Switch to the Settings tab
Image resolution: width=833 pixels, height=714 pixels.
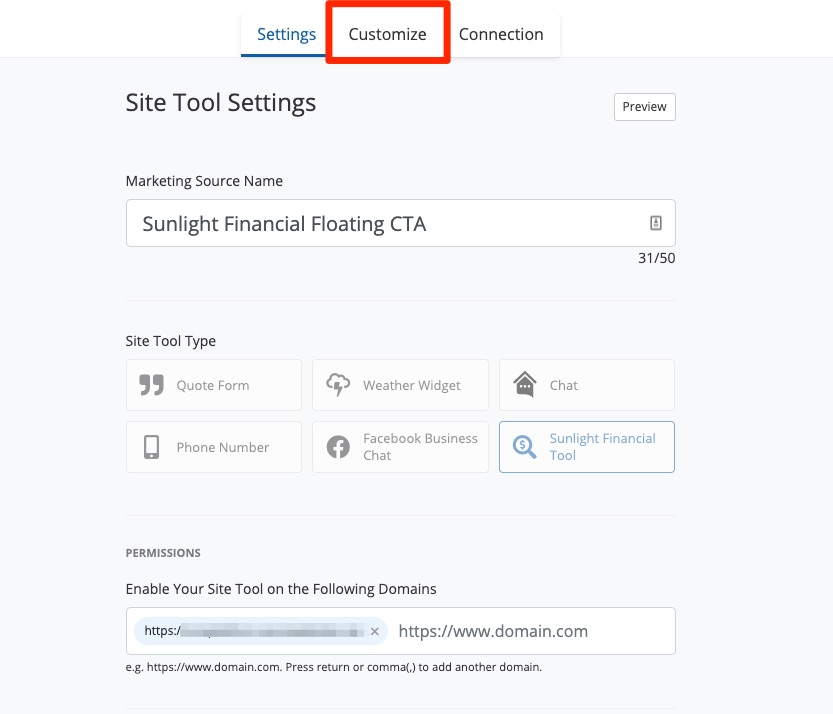point(286,34)
